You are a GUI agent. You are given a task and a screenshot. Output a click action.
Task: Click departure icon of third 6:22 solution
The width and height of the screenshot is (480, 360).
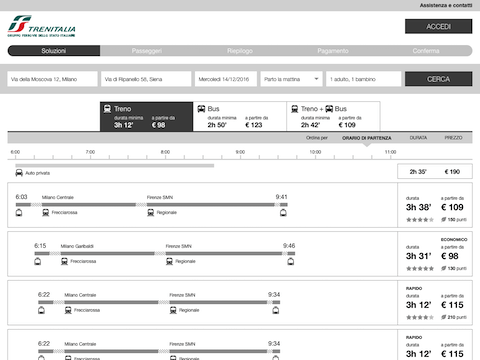point(41,310)
